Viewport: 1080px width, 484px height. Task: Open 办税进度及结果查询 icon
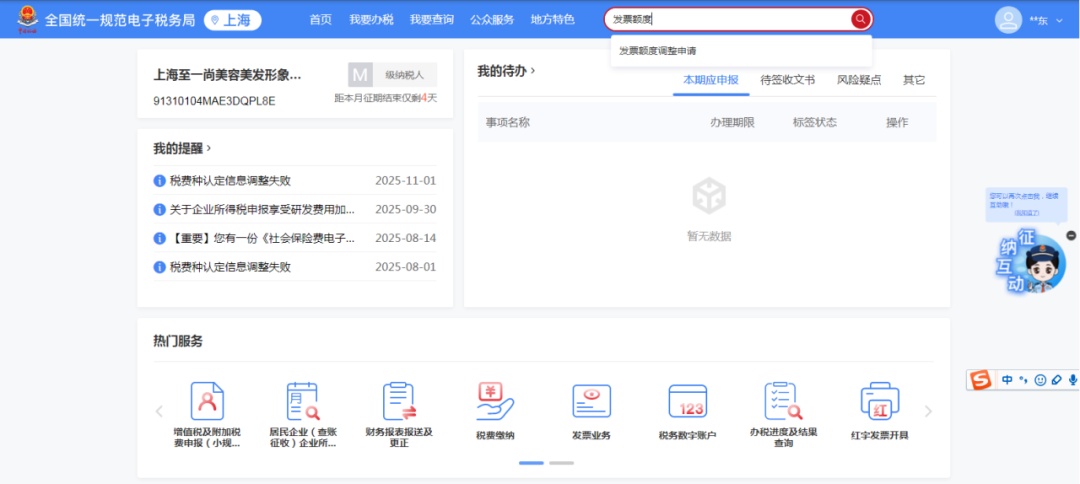coord(783,402)
